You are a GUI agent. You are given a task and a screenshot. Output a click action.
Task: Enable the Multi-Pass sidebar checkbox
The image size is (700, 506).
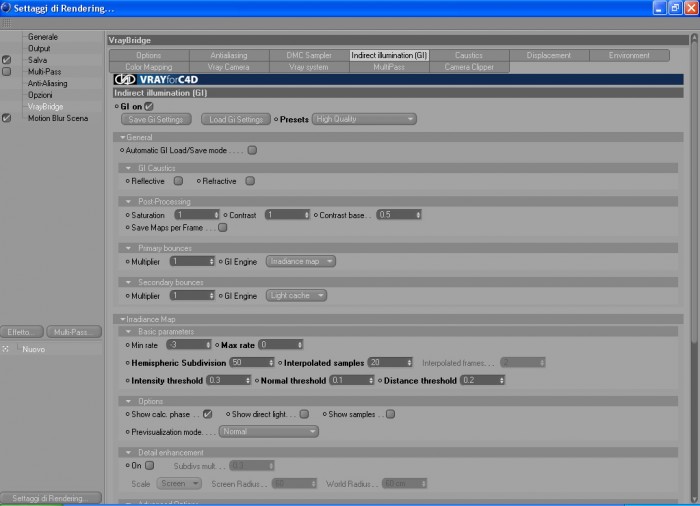(6, 71)
